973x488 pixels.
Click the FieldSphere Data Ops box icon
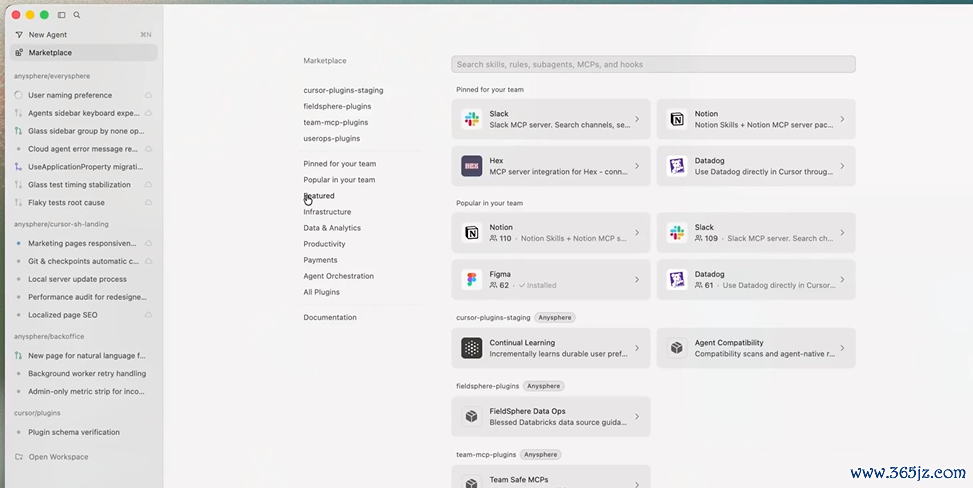[x=472, y=417]
